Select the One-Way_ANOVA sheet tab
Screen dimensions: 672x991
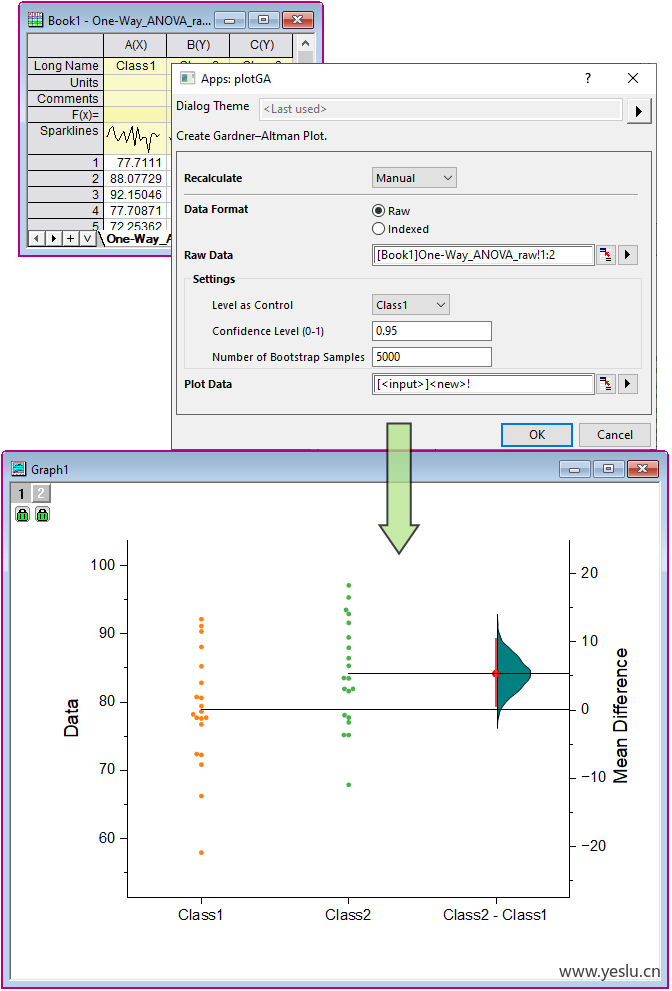136,239
